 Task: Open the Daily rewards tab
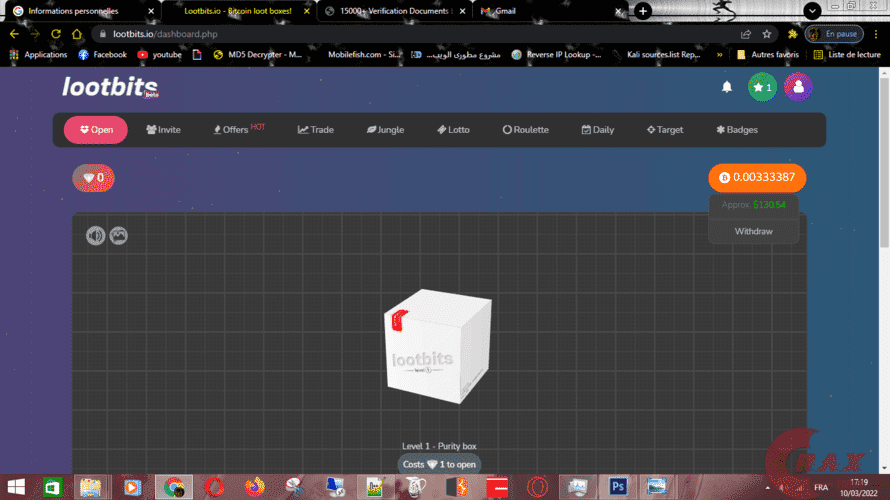(597, 130)
